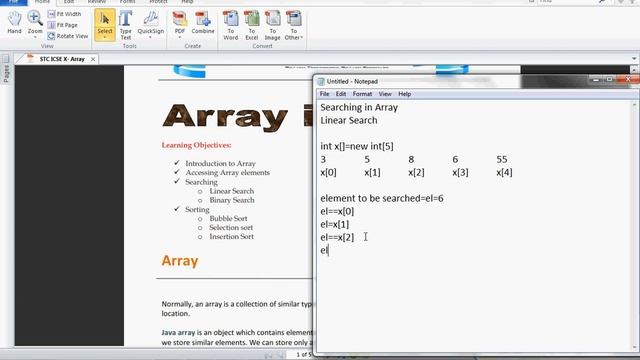
Task: Click 'Searching in Array' line in Notepad
Action: coord(359,107)
